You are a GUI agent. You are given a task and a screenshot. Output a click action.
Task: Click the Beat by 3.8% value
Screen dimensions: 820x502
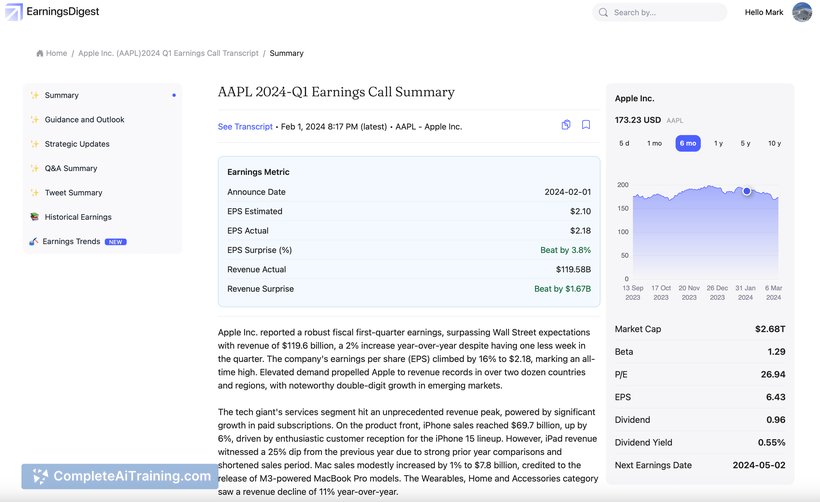tap(566, 250)
